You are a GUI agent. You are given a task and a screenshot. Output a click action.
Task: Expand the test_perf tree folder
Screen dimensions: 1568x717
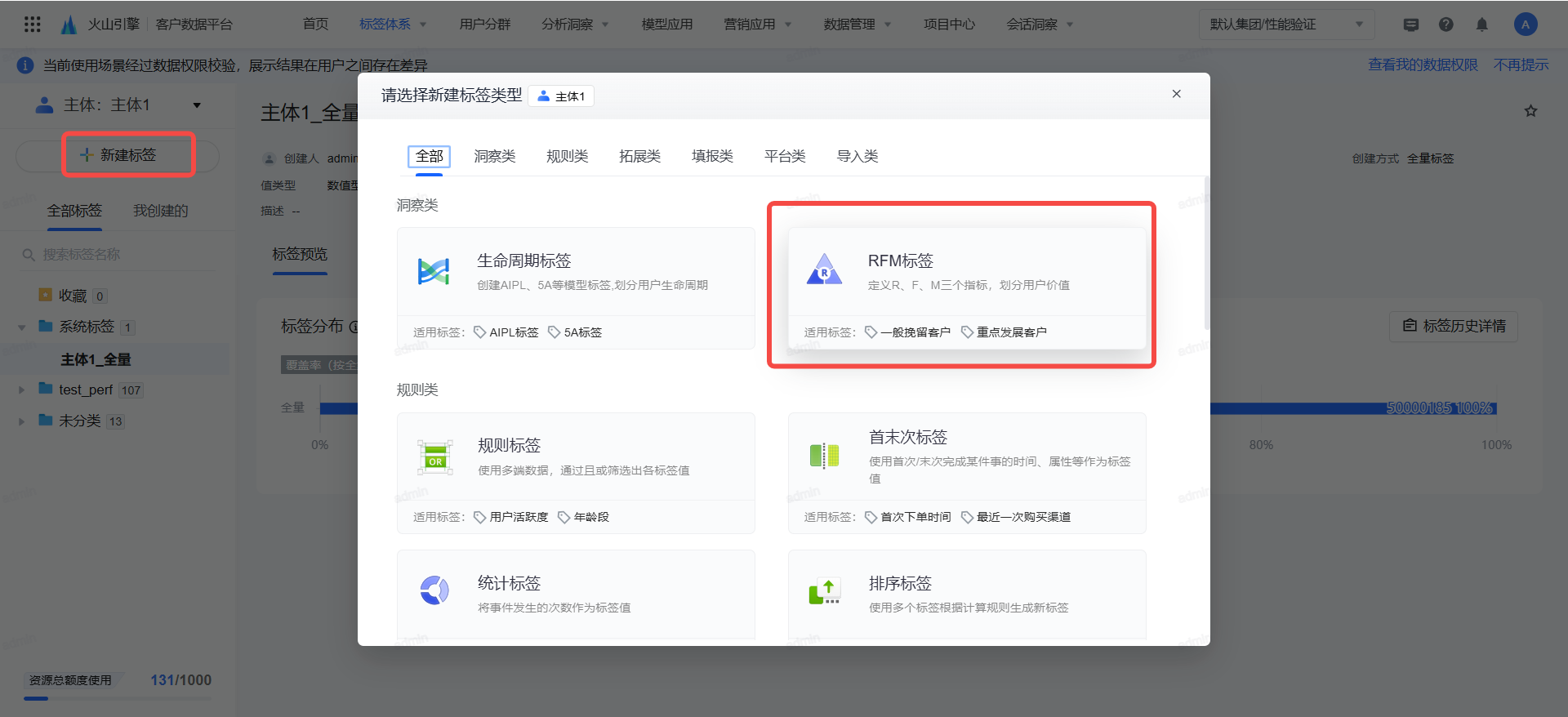(22, 390)
